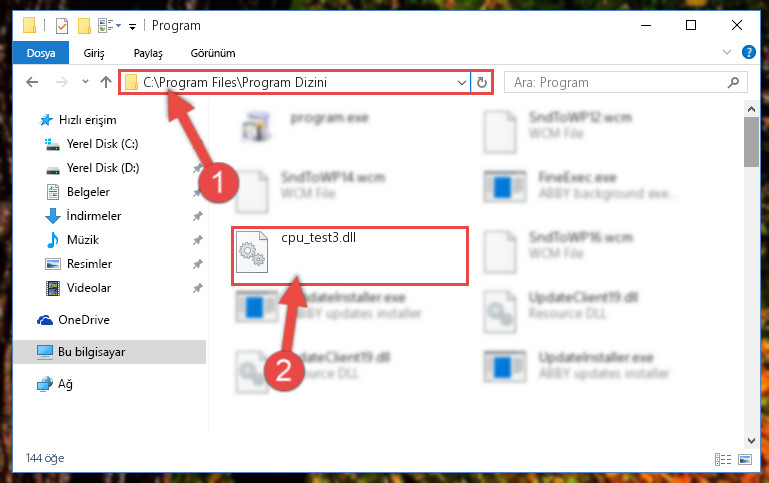Go up one folder level
The height and width of the screenshot is (483, 769).
(x=106, y=82)
